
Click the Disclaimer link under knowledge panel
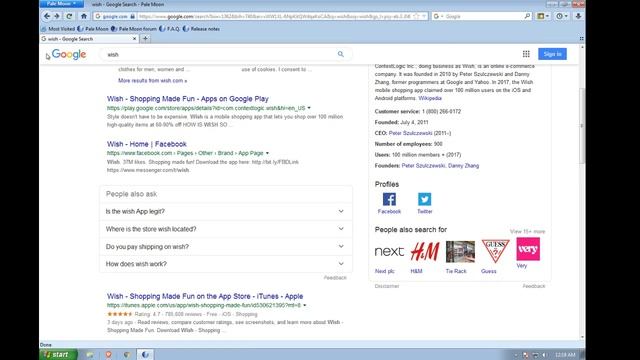[x=387, y=286]
